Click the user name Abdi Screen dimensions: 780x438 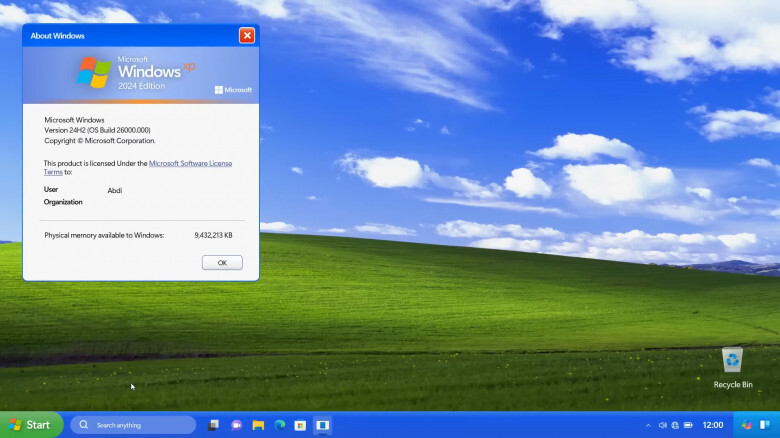(x=115, y=190)
